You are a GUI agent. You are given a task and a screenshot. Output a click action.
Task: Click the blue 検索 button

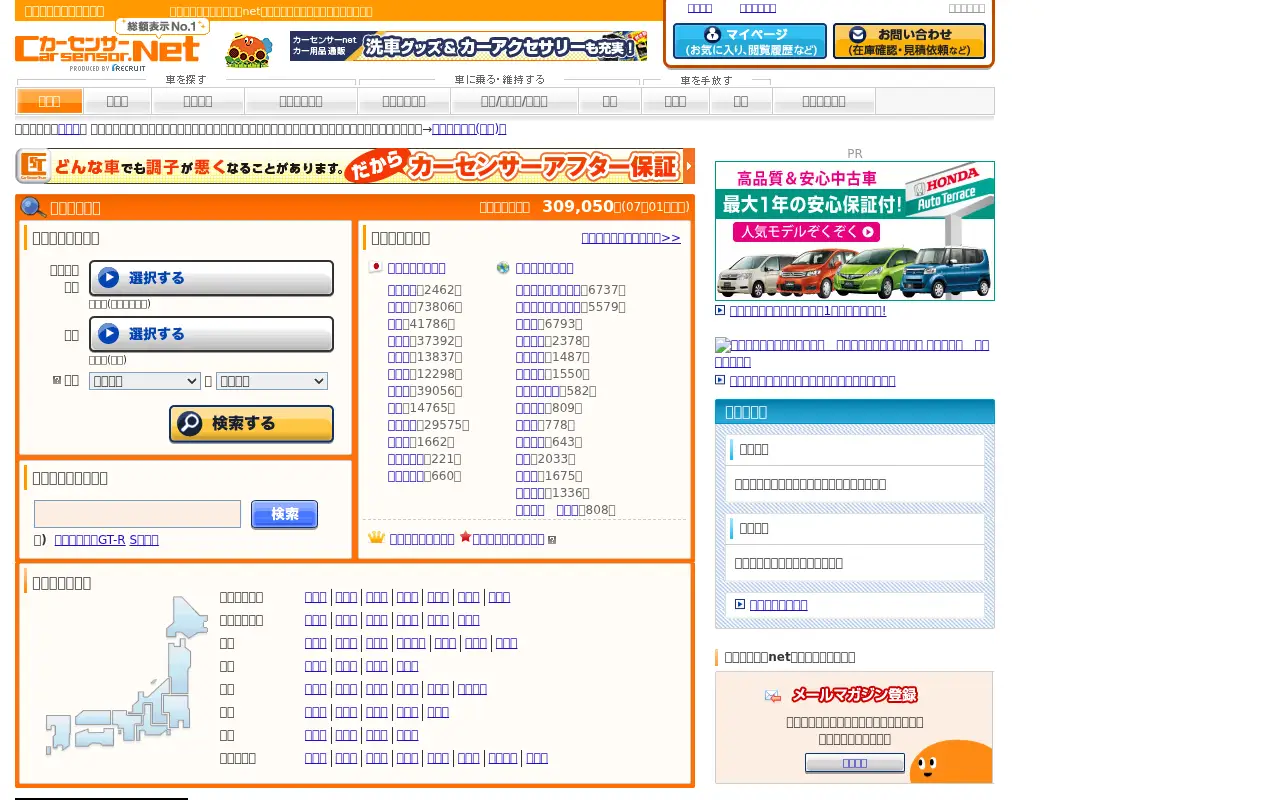(284, 514)
